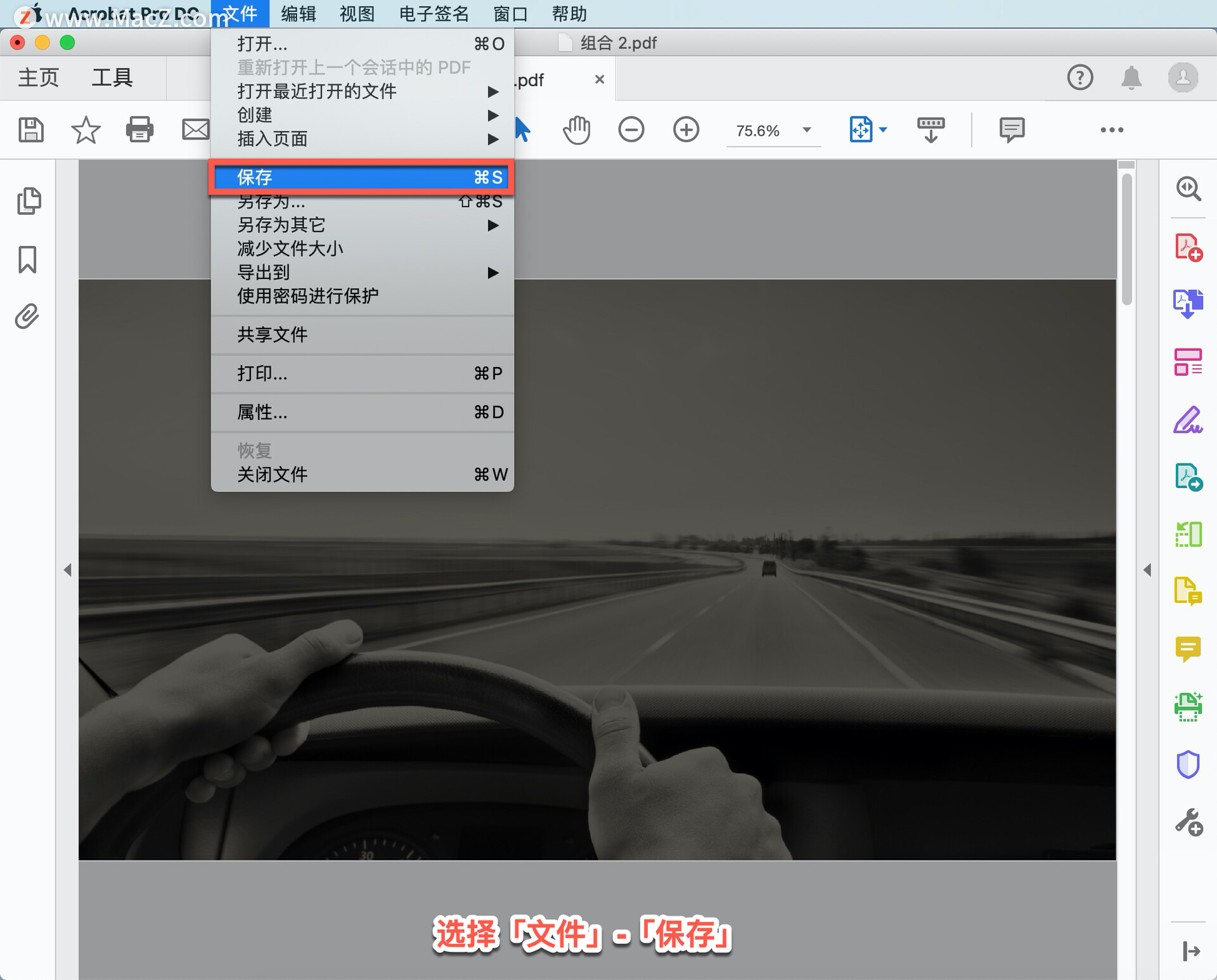Open the Protect shield tool

pyautogui.click(x=1187, y=764)
